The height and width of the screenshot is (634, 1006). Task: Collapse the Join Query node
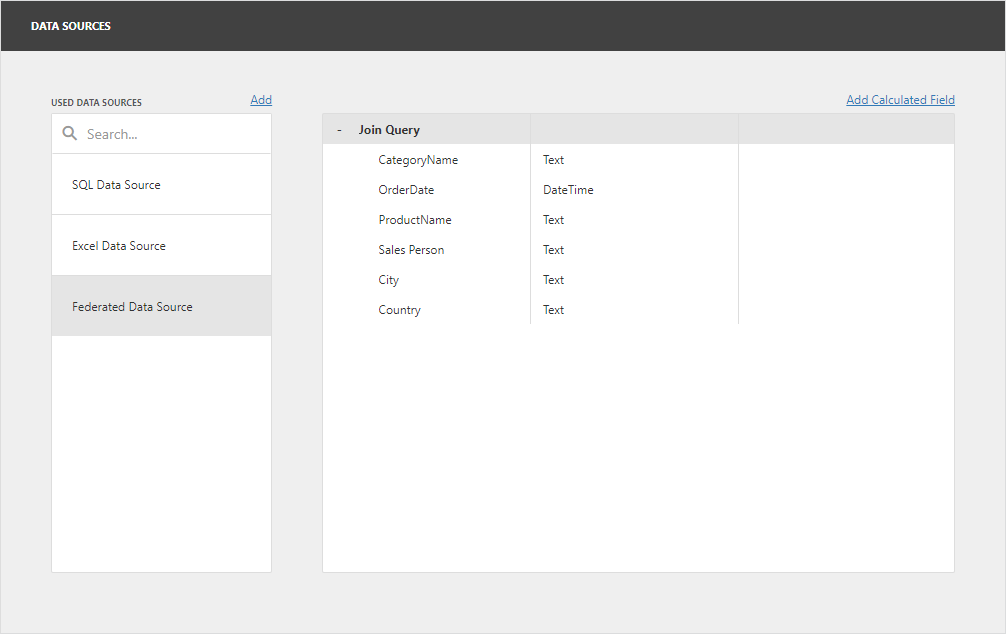340,129
